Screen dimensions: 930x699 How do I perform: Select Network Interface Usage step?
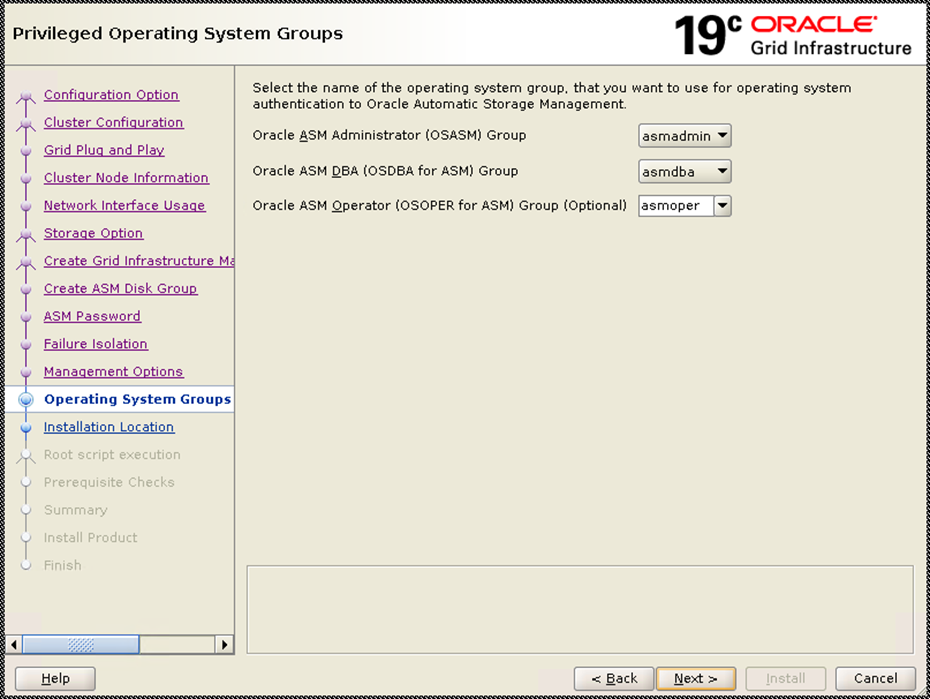pos(124,206)
